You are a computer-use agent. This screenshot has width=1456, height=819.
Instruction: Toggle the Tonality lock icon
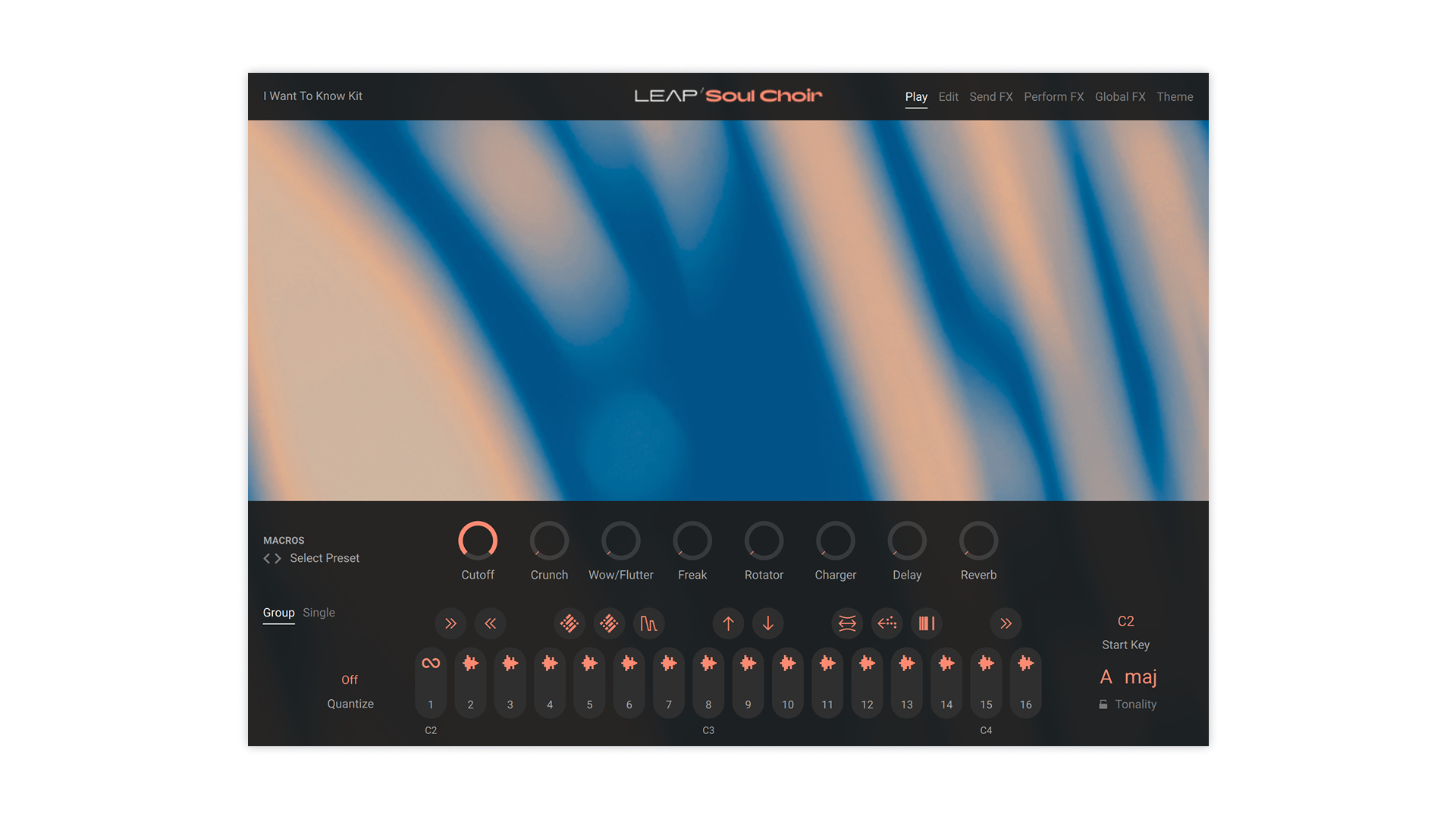[1103, 704]
